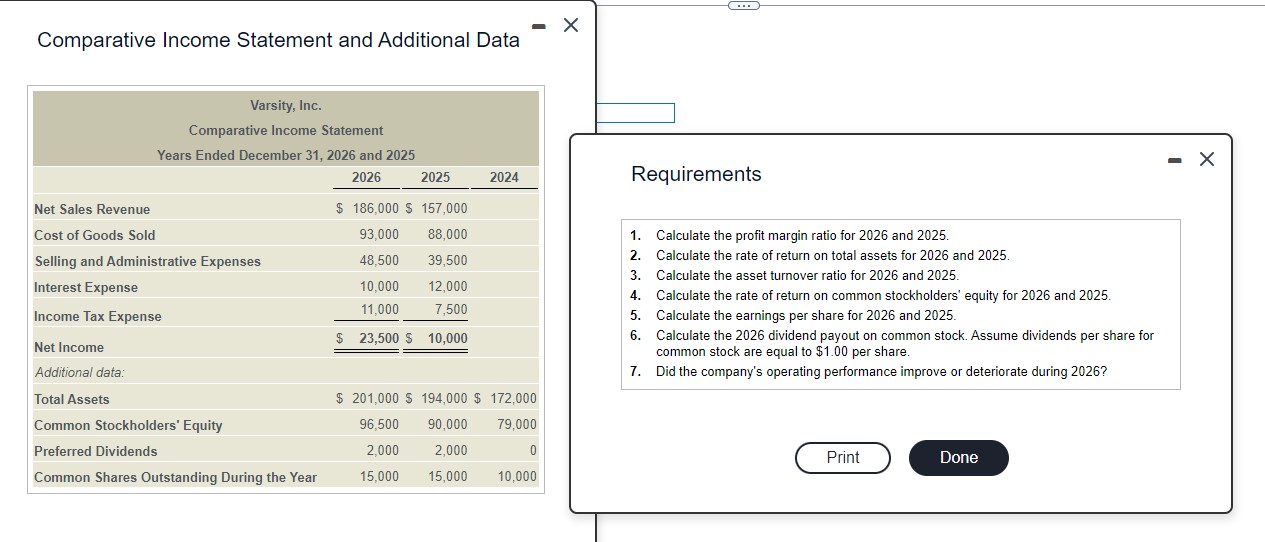This screenshot has width=1265, height=542.
Task: Click the Requirements heading
Action: [696, 174]
